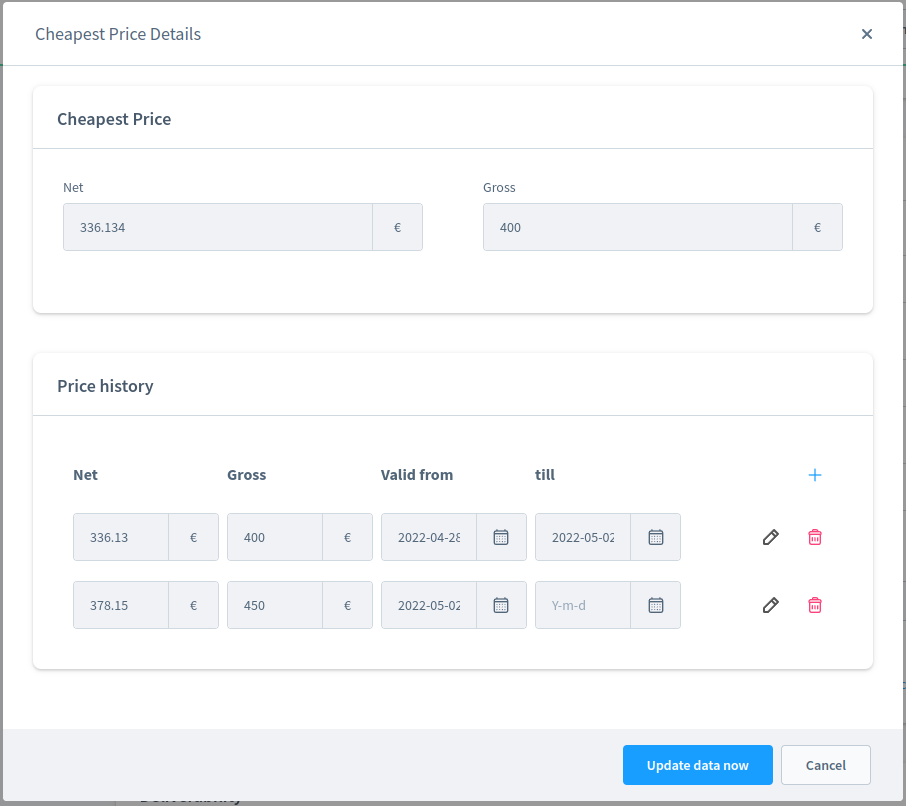
Task: Close the dialog with the X
Action: 867,33
